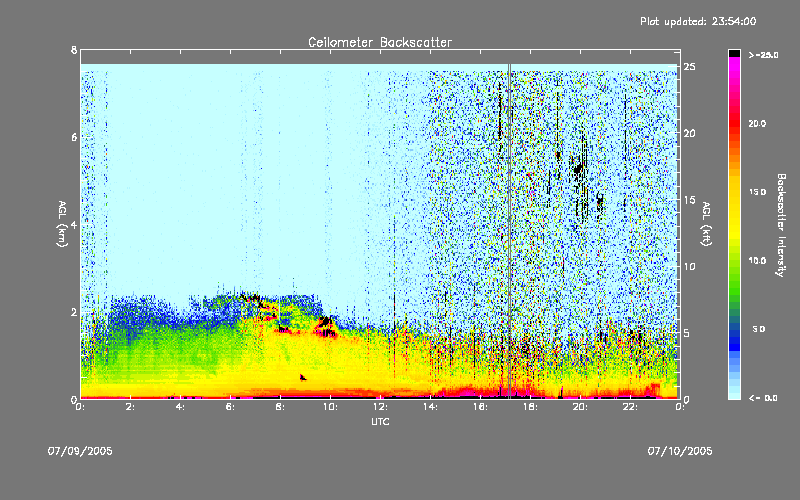
Task: Click the right kft axis tick label 20
Action: click(x=689, y=133)
